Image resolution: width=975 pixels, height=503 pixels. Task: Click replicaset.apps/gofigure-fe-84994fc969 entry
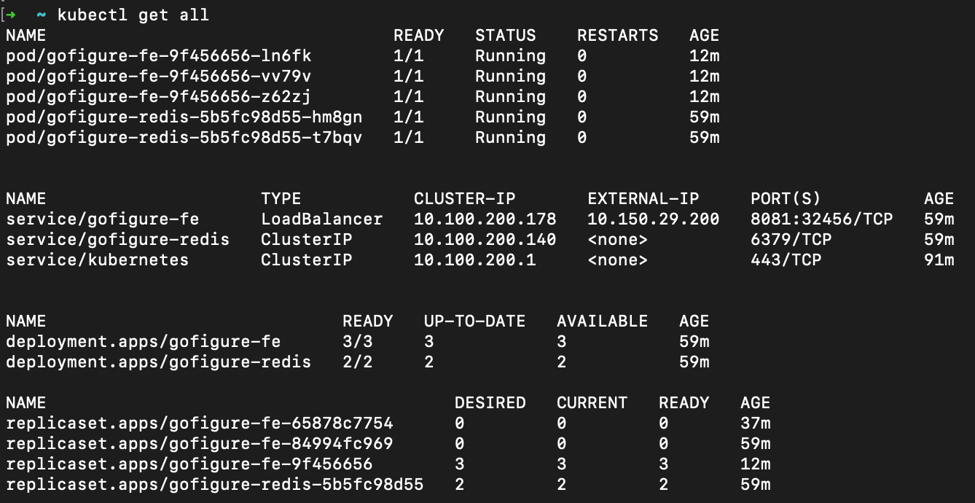pyautogui.click(x=199, y=443)
